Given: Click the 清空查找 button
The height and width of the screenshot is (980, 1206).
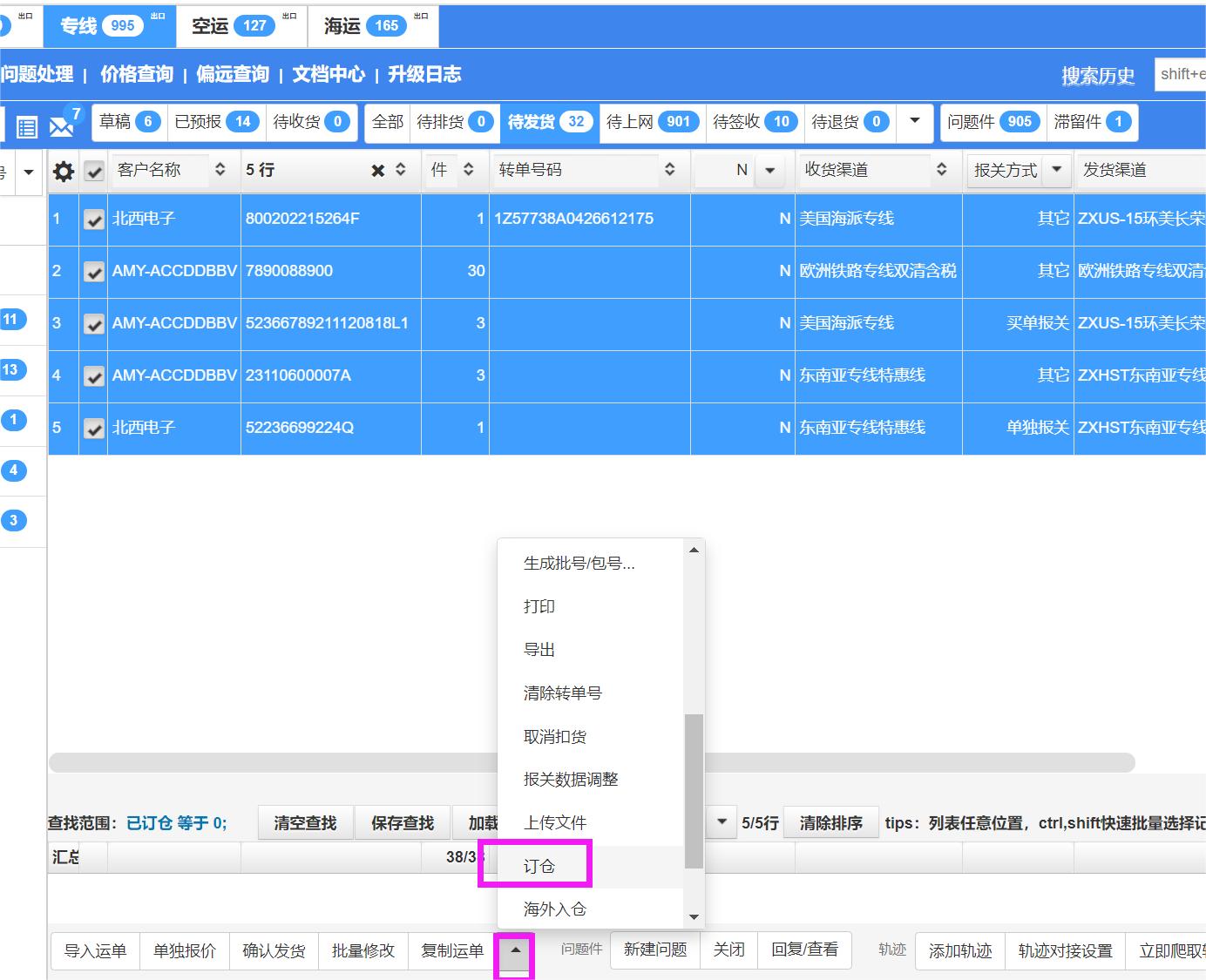Looking at the screenshot, I should tap(305, 822).
